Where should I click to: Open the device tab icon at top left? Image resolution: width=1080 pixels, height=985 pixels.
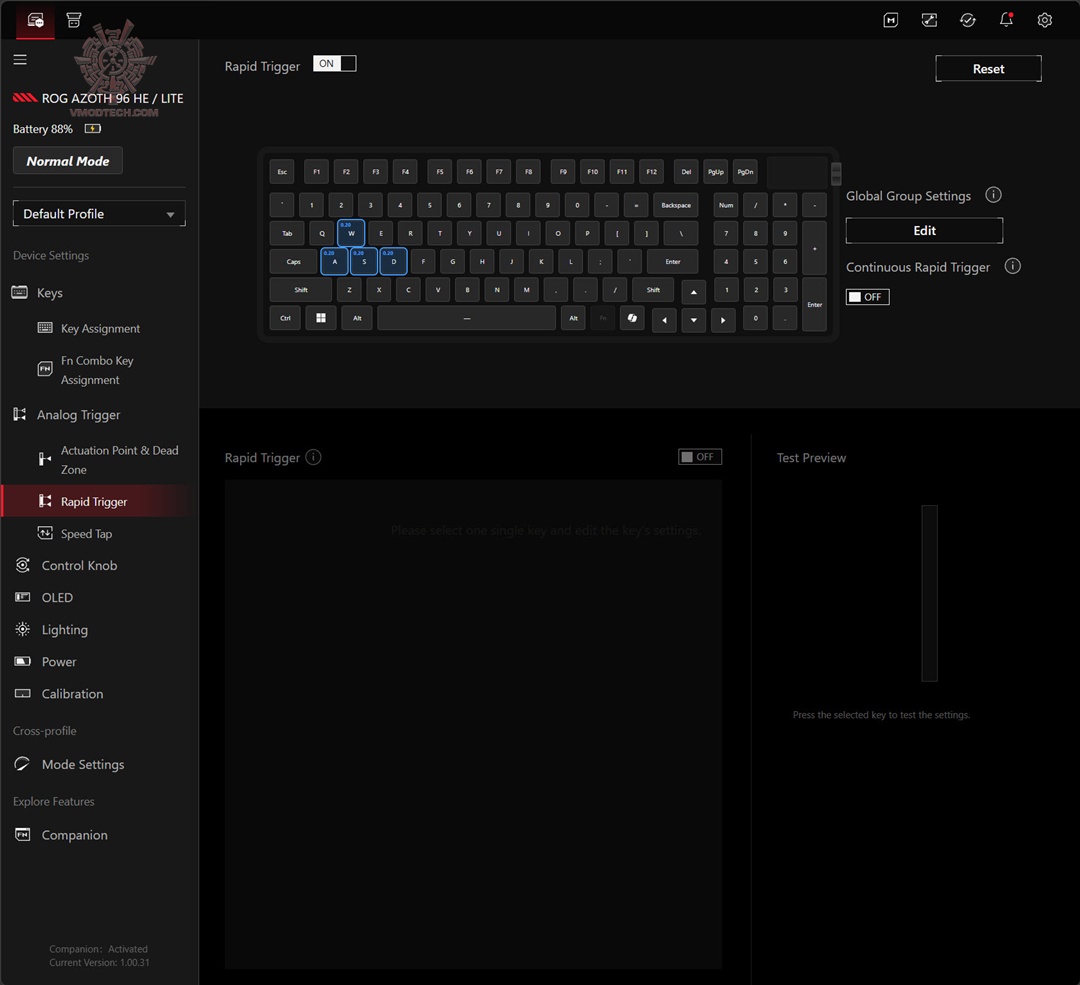(x=35, y=20)
